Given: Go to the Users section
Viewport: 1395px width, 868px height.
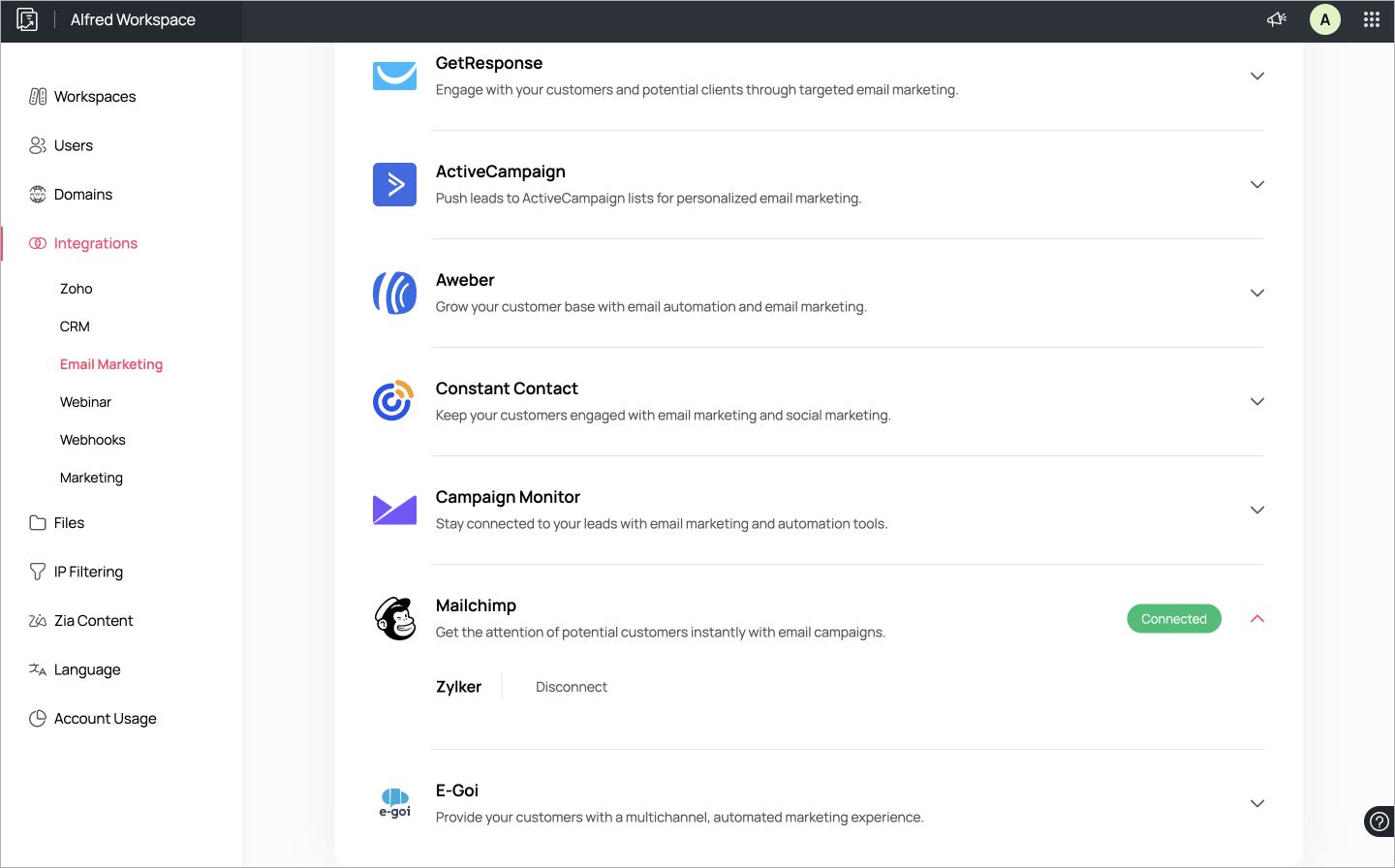Looking at the screenshot, I should click(x=74, y=145).
